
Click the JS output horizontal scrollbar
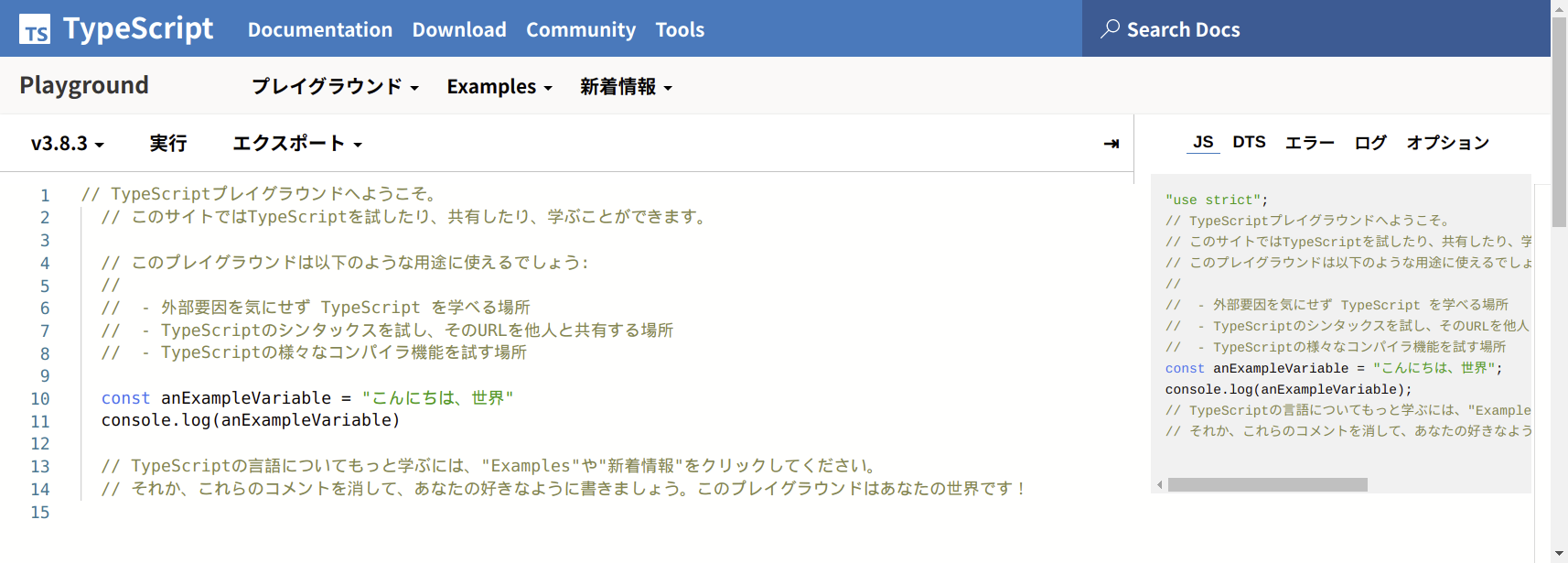pyautogui.click(x=1267, y=485)
